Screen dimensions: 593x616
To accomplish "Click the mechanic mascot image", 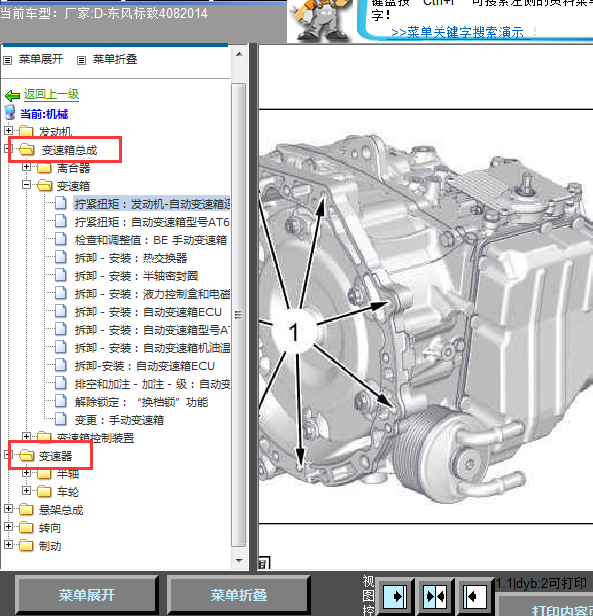I will 321,20.
